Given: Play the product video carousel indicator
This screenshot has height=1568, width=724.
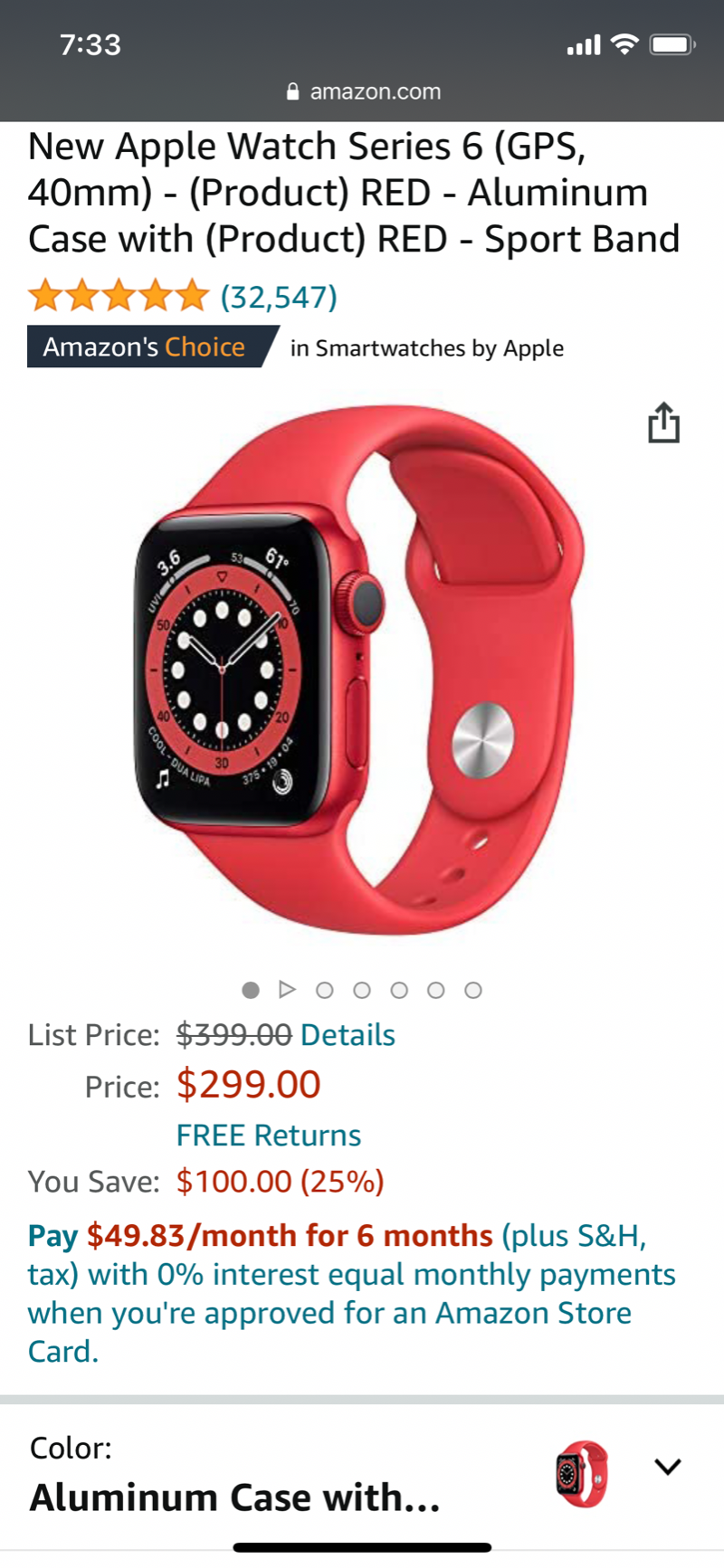Looking at the screenshot, I should 288,989.
